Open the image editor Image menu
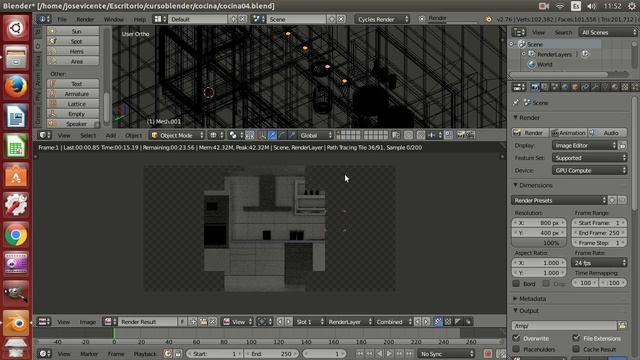The height and width of the screenshot is (360, 640). coord(87,322)
